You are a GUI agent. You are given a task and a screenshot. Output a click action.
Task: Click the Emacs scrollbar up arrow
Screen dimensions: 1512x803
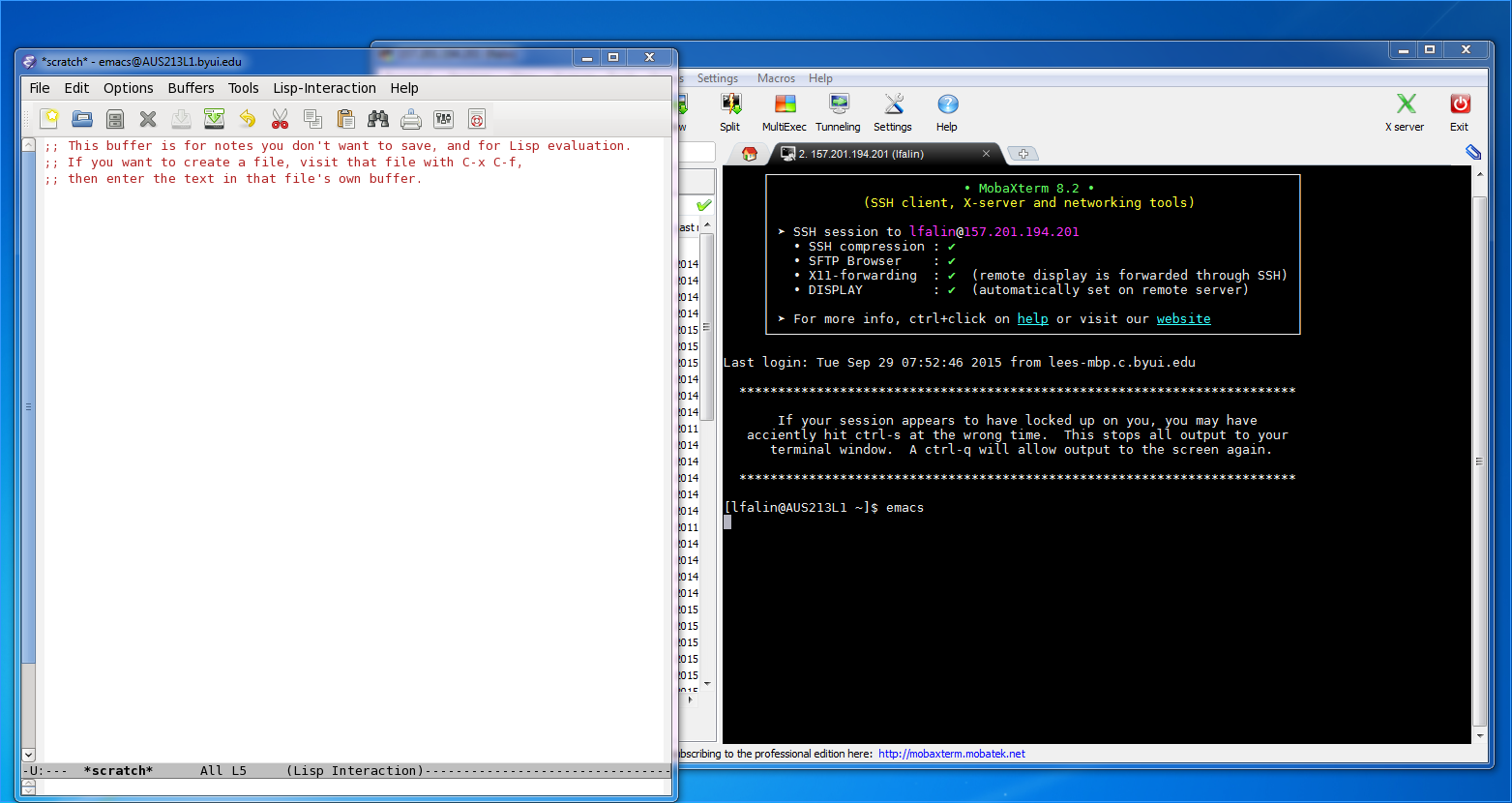coord(28,145)
